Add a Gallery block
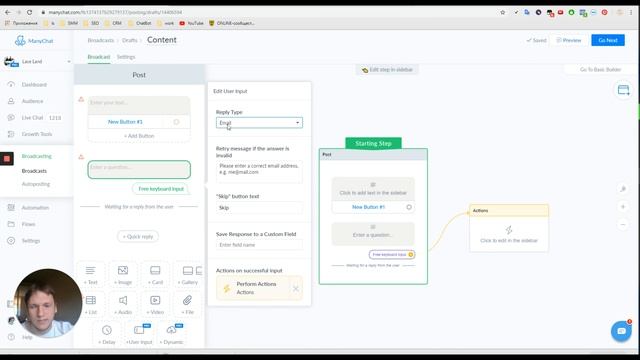 [188, 275]
